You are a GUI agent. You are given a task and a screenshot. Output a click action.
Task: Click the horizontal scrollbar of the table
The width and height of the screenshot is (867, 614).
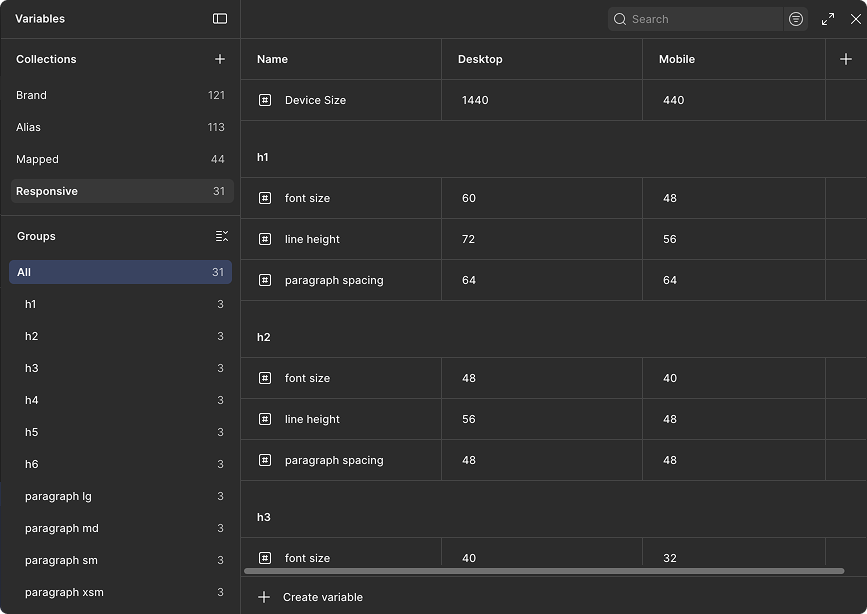544,571
